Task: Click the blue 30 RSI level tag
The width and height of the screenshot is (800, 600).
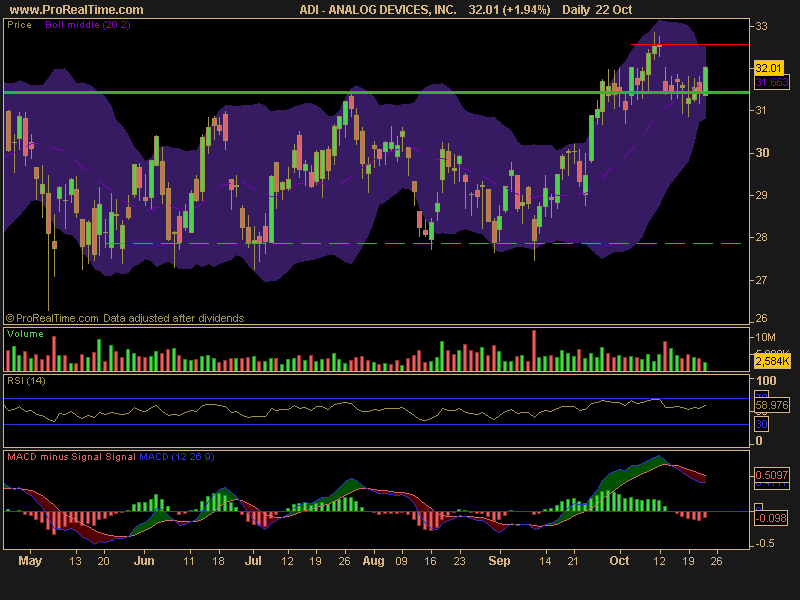Action: tap(761, 424)
